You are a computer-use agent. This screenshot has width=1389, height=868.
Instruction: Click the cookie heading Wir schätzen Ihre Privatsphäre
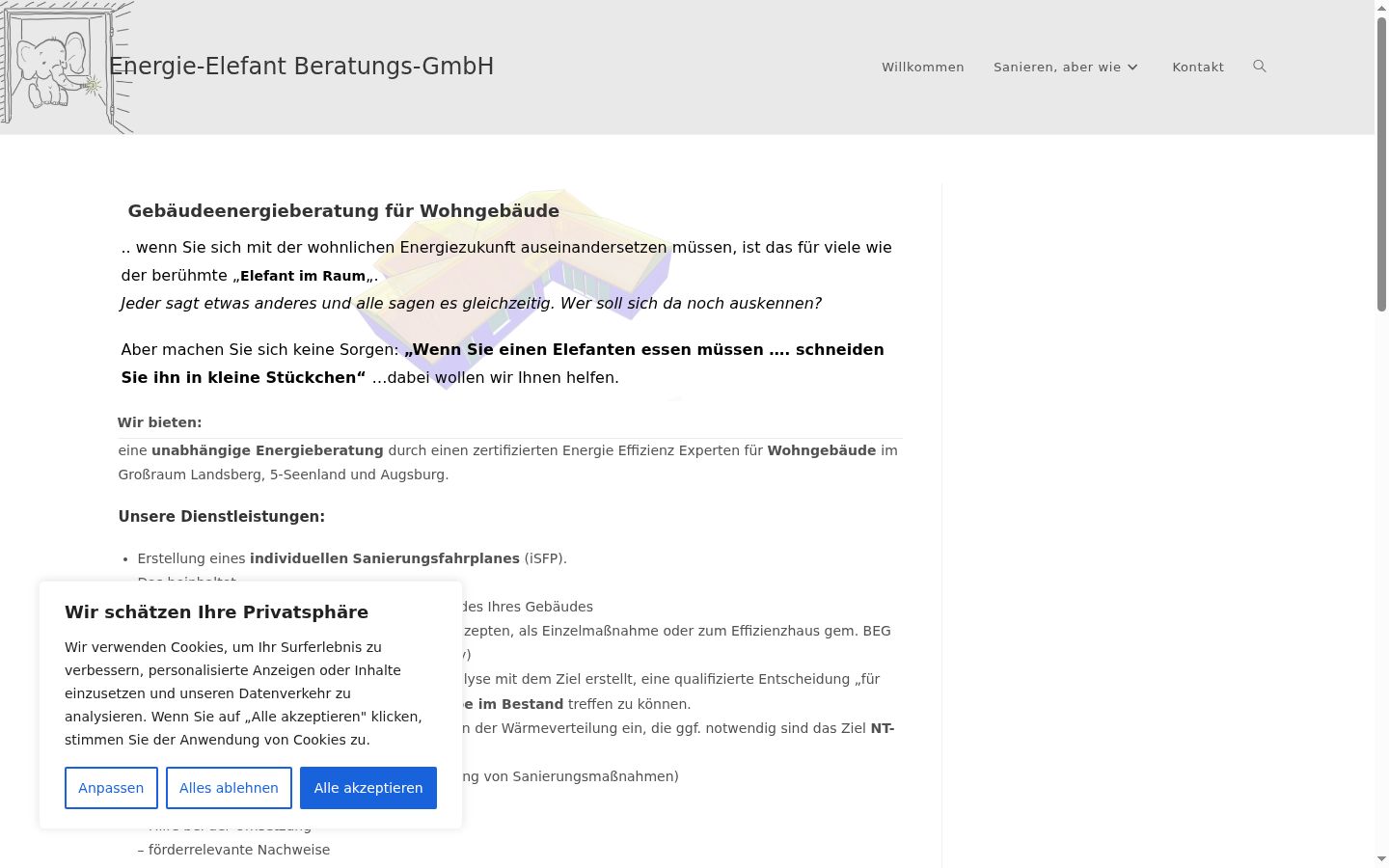(216, 612)
